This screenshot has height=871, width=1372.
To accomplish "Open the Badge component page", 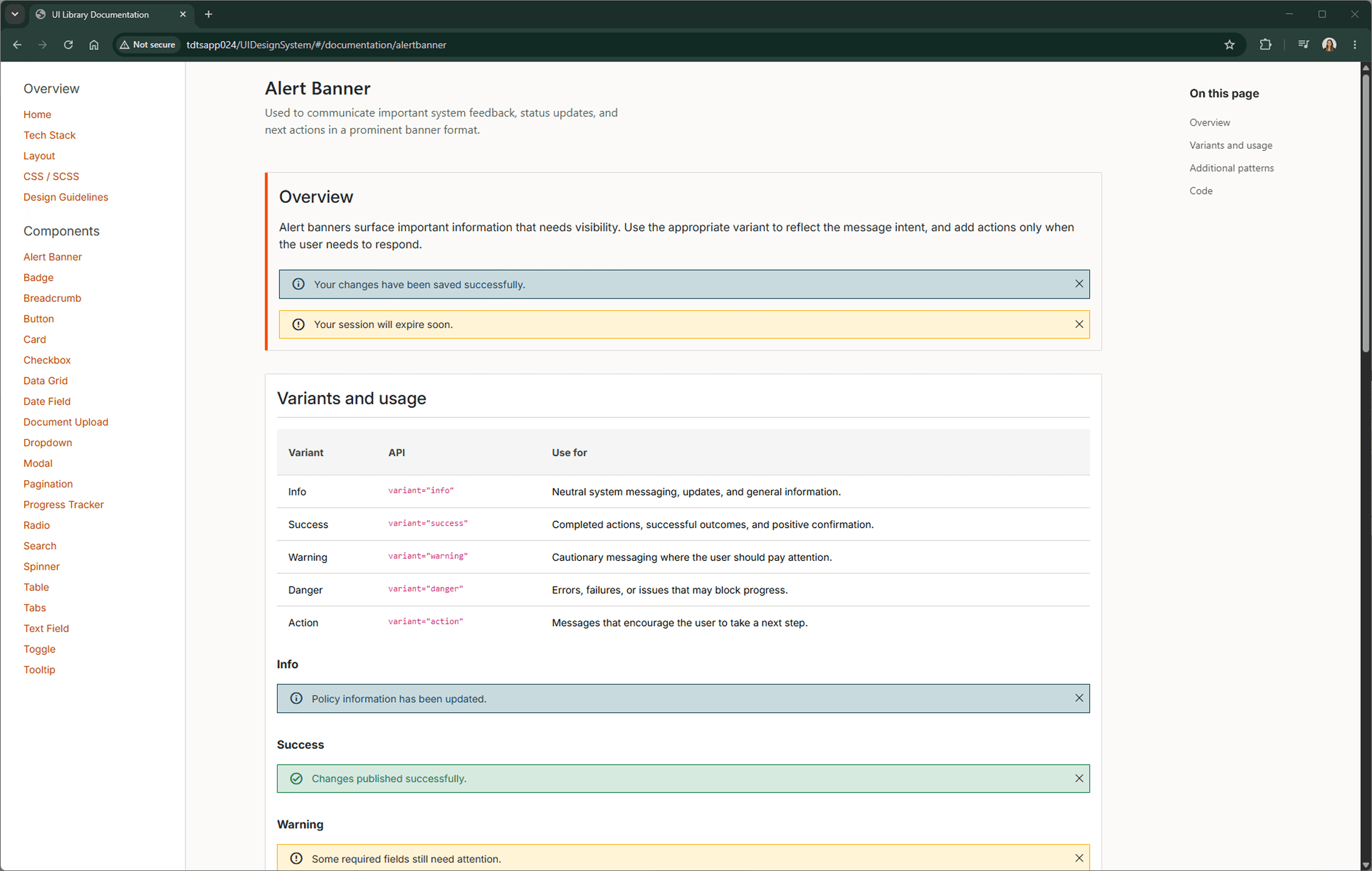I will (x=38, y=277).
